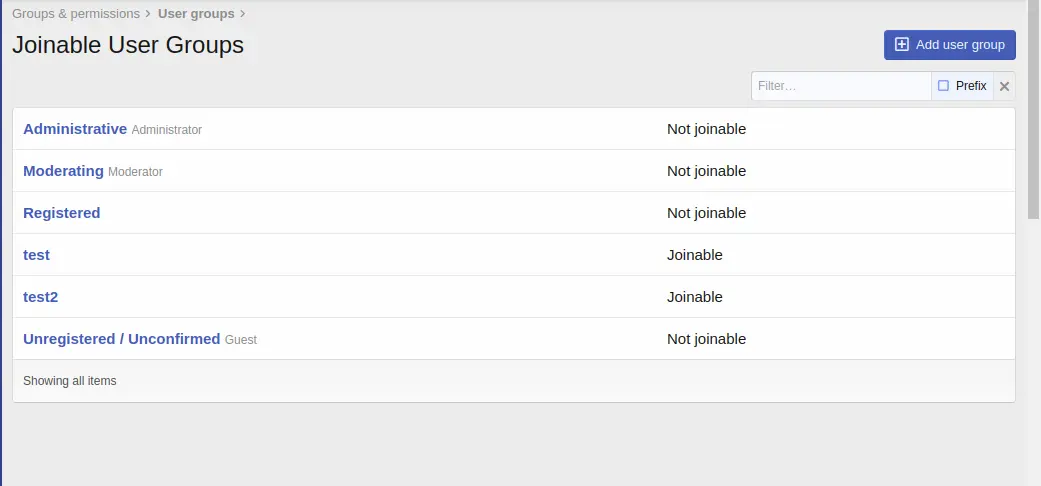The height and width of the screenshot is (486, 1041).
Task: Click the Showing all items footer
Action: 514,381
